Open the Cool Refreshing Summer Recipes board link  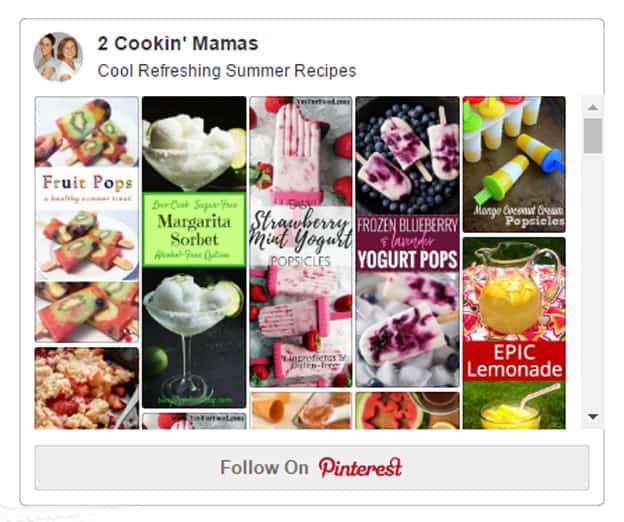pos(227,71)
